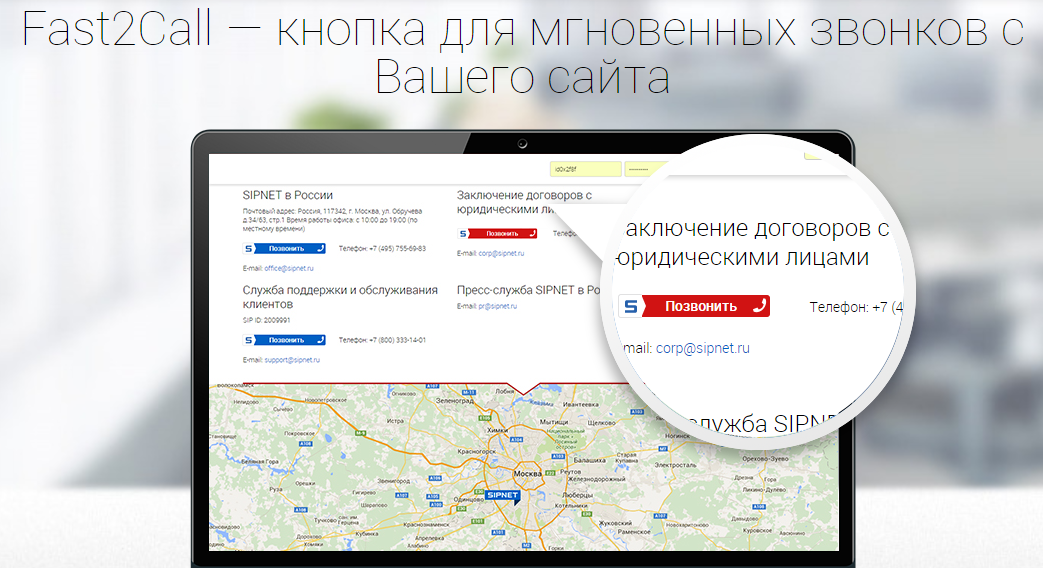
Task: Click the Орехово-Зуево label on the map
Action: point(765,459)
